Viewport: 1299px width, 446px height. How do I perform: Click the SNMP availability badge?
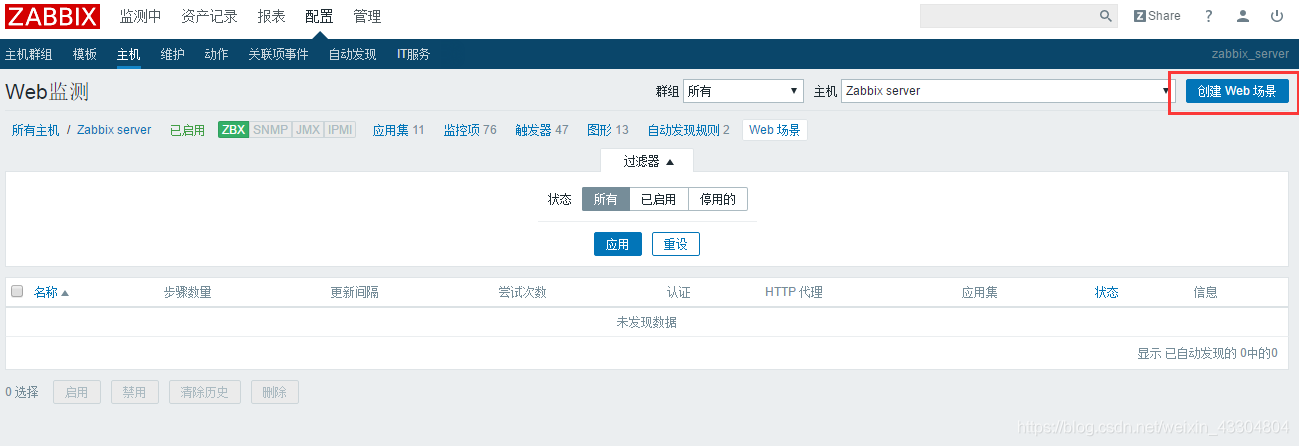tap(270, 130)
